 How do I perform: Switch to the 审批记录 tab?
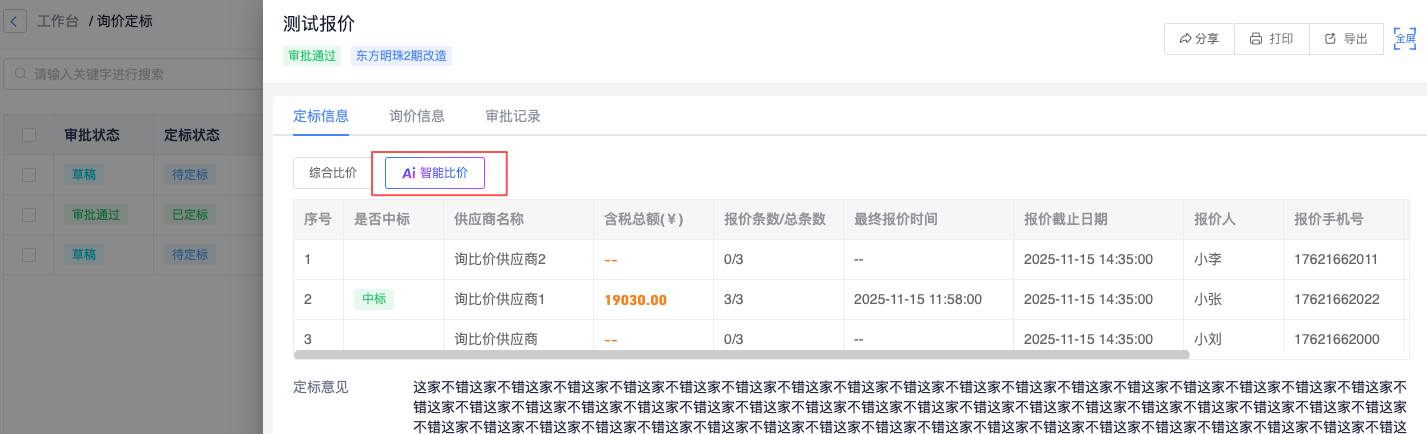coord(513,116)
